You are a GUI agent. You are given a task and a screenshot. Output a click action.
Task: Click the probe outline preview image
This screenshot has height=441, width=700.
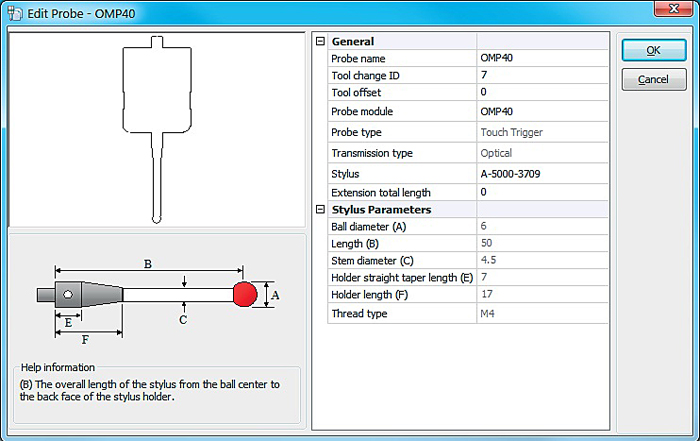157,129
